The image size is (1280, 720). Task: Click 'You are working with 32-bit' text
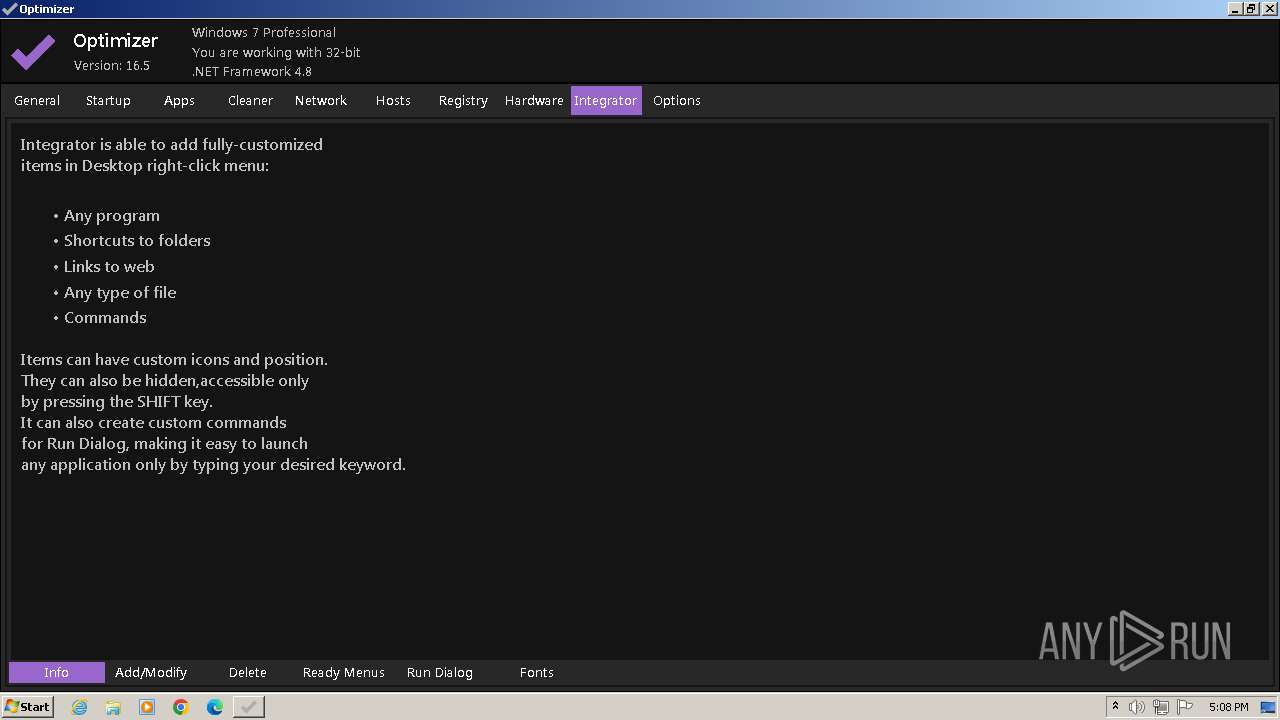click(276, 52)
